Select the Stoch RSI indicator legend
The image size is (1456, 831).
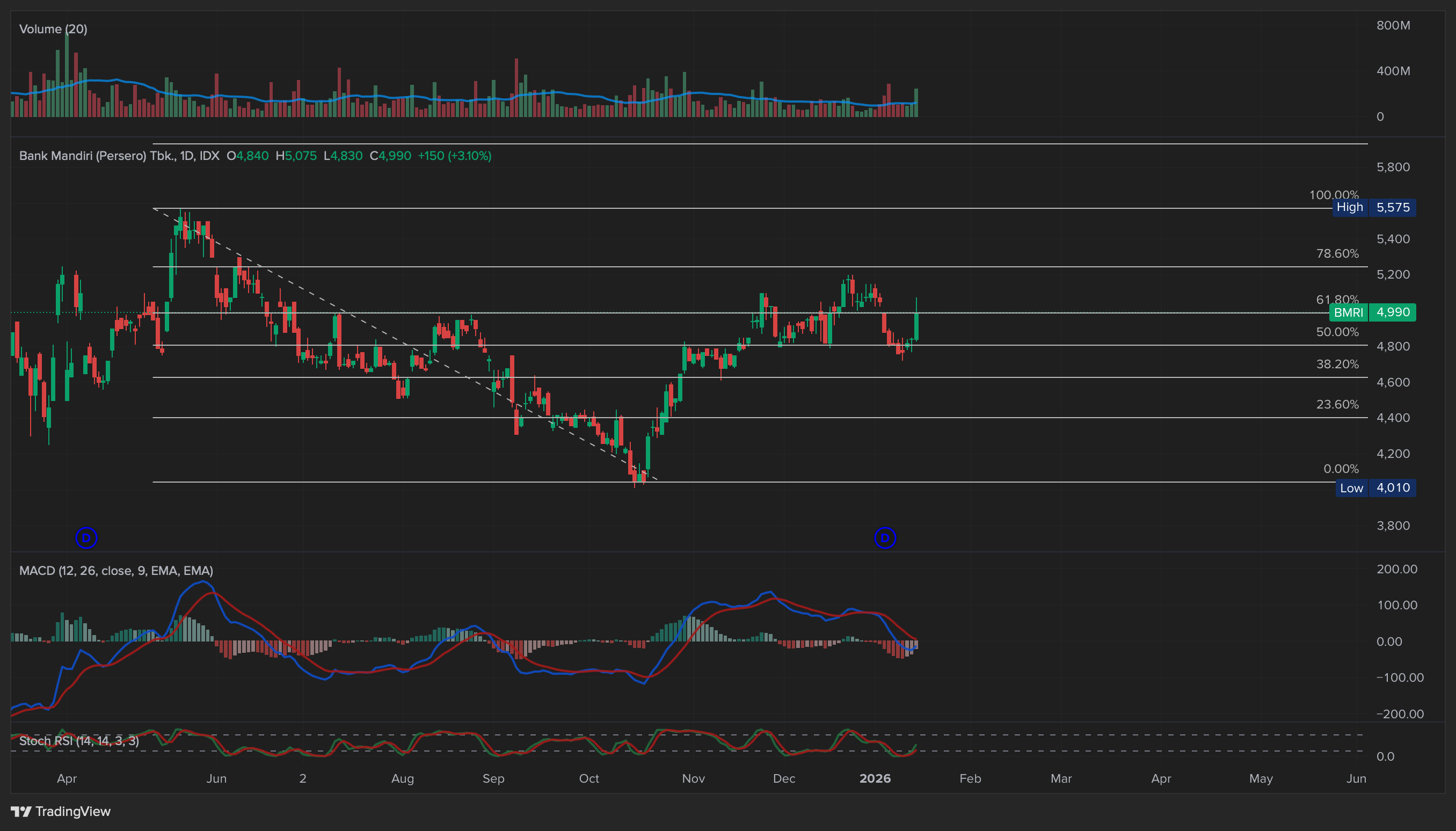pos(79,741)
